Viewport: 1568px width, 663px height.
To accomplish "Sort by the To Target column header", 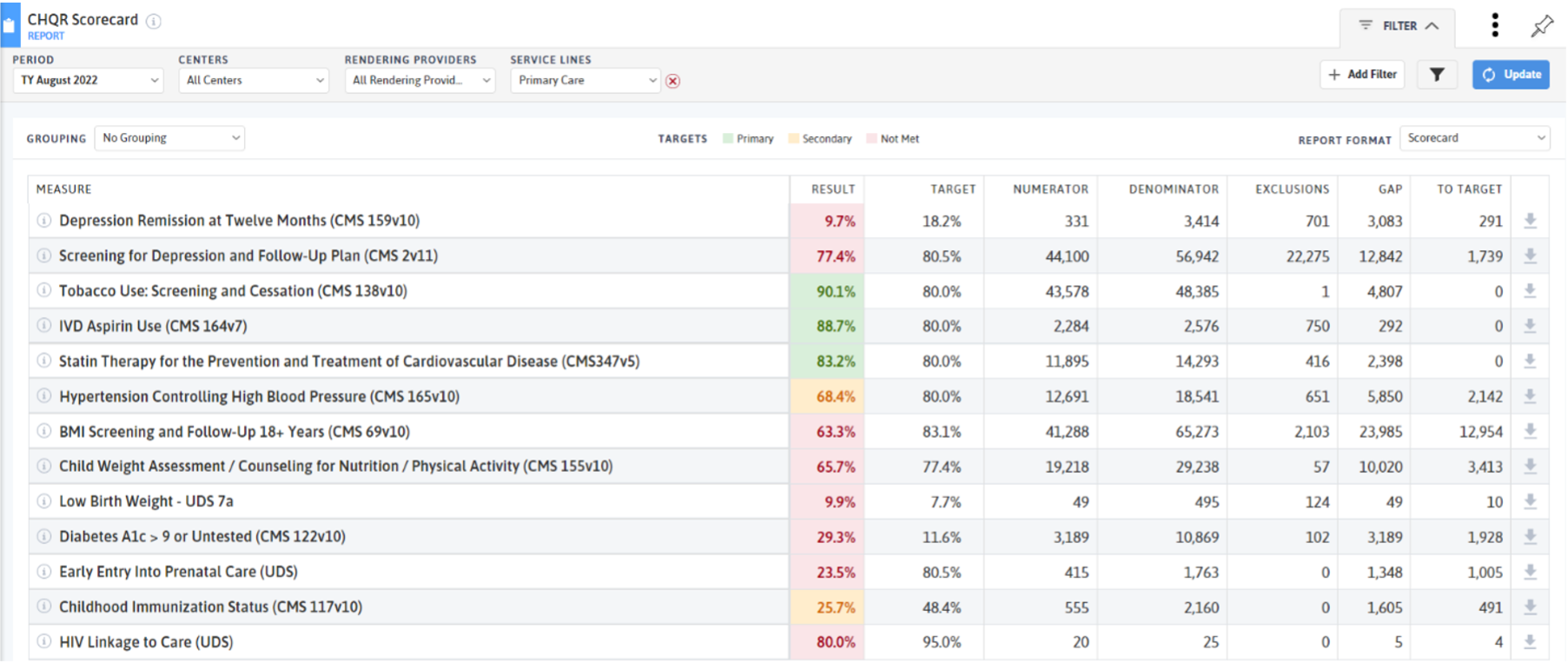I will tap(1469, 189).
